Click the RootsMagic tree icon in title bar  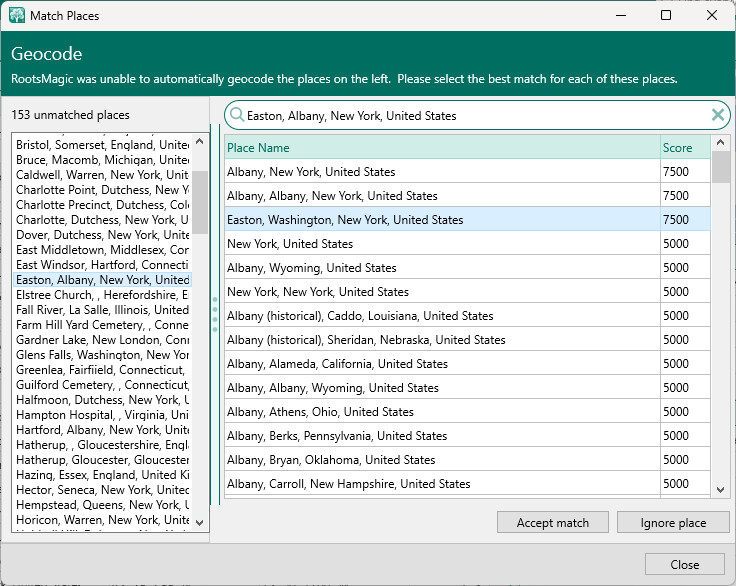click(17, 15)
